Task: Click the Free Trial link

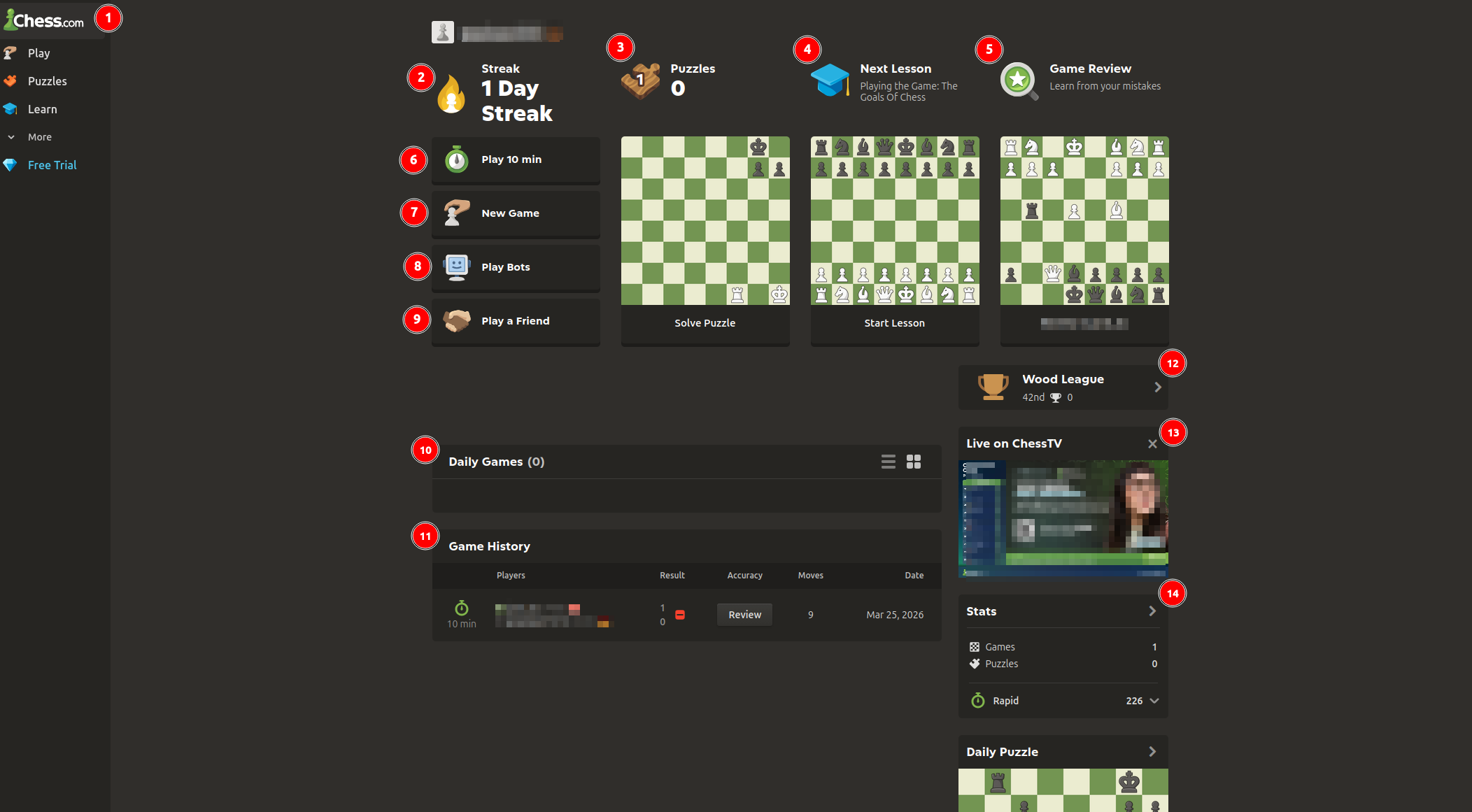Action: pyautogui.click(x=52, y=165)
